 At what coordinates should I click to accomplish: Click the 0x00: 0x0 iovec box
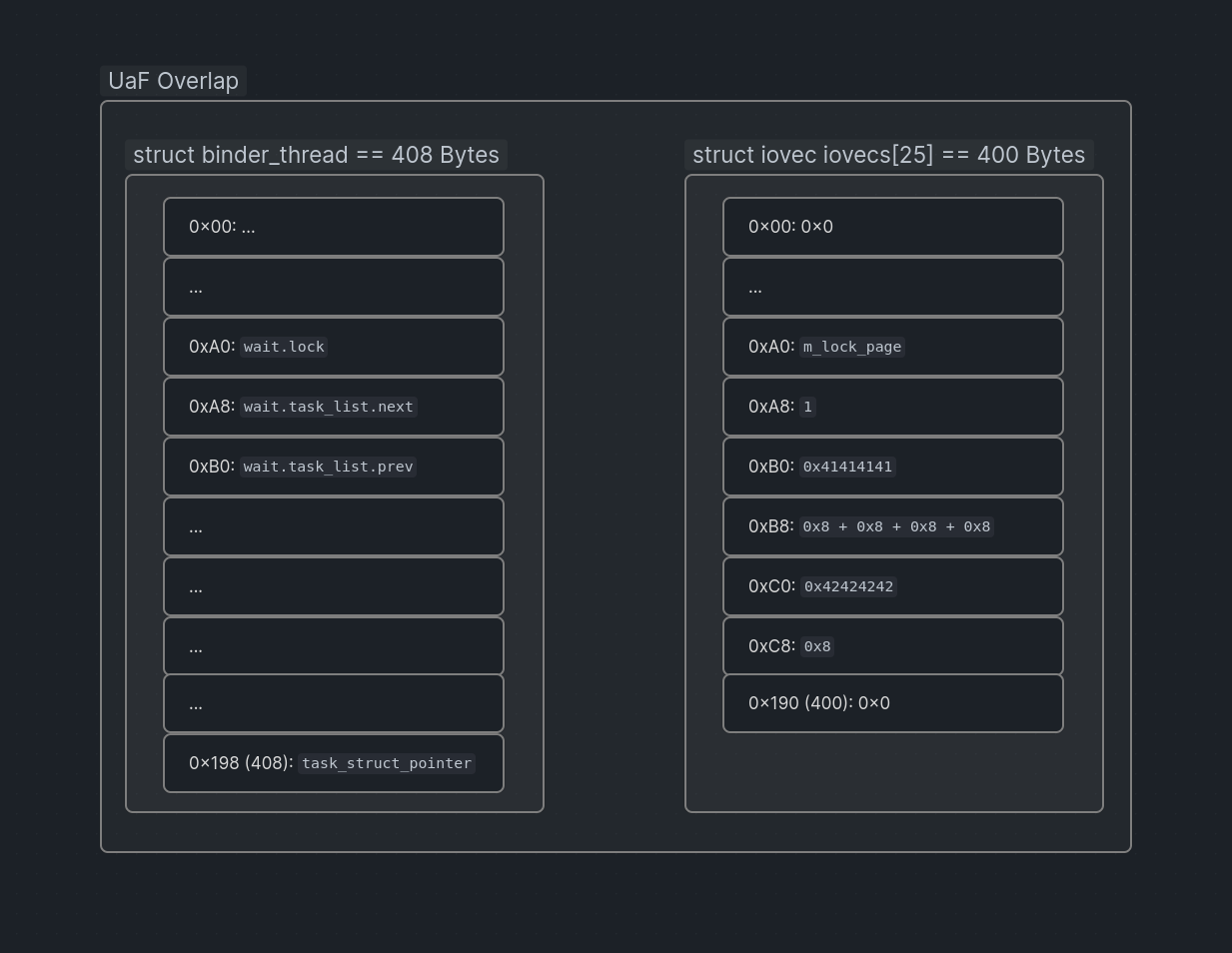point(893,227)
